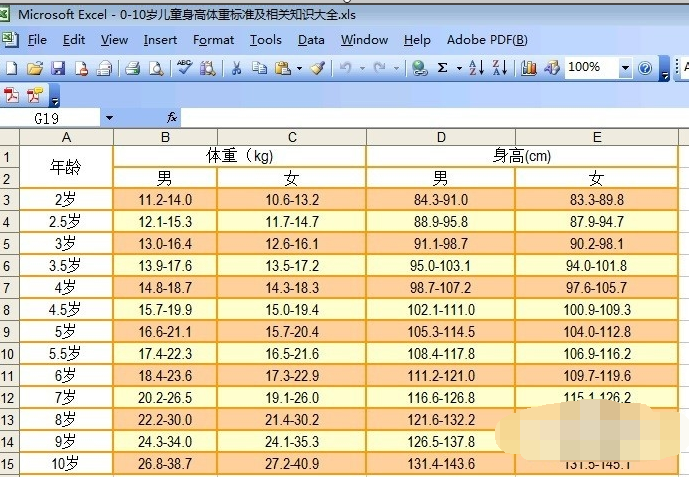This screenshot has width=689, height=477.
Task: Click the New blank workbook icon
Action: pos(11,68)
